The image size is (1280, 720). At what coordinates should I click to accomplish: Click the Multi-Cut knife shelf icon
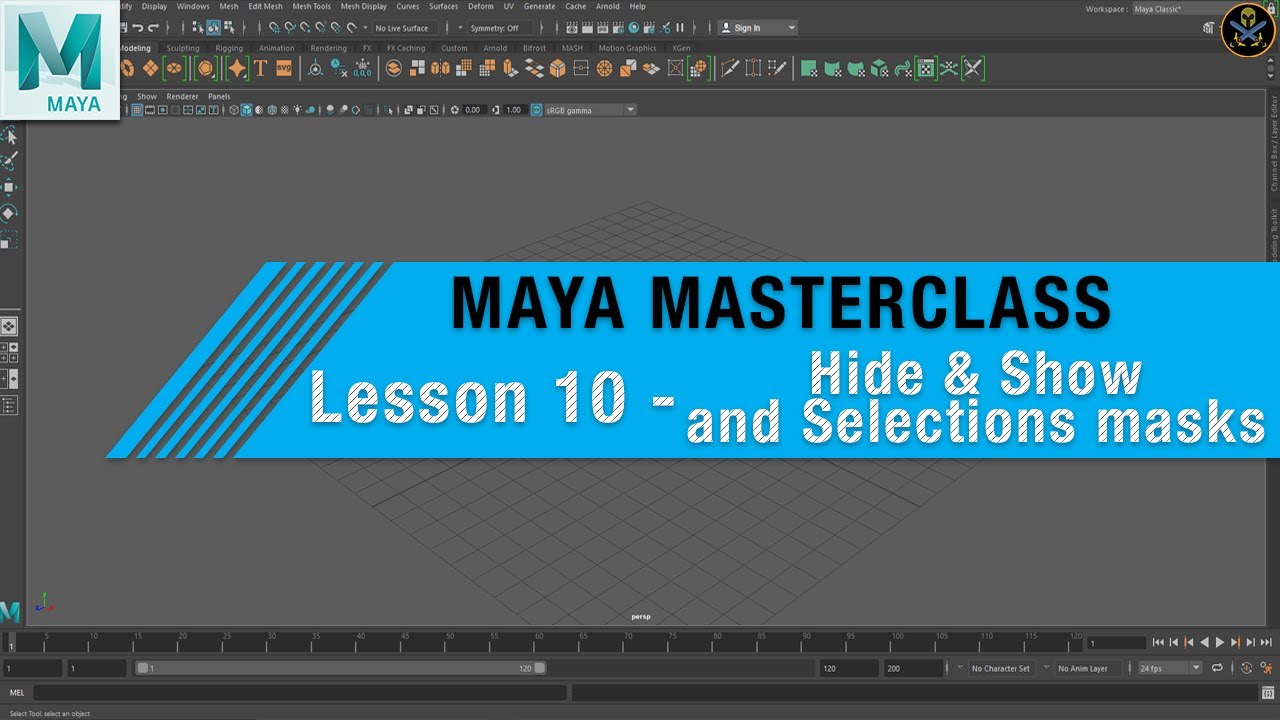pos(730,68)
